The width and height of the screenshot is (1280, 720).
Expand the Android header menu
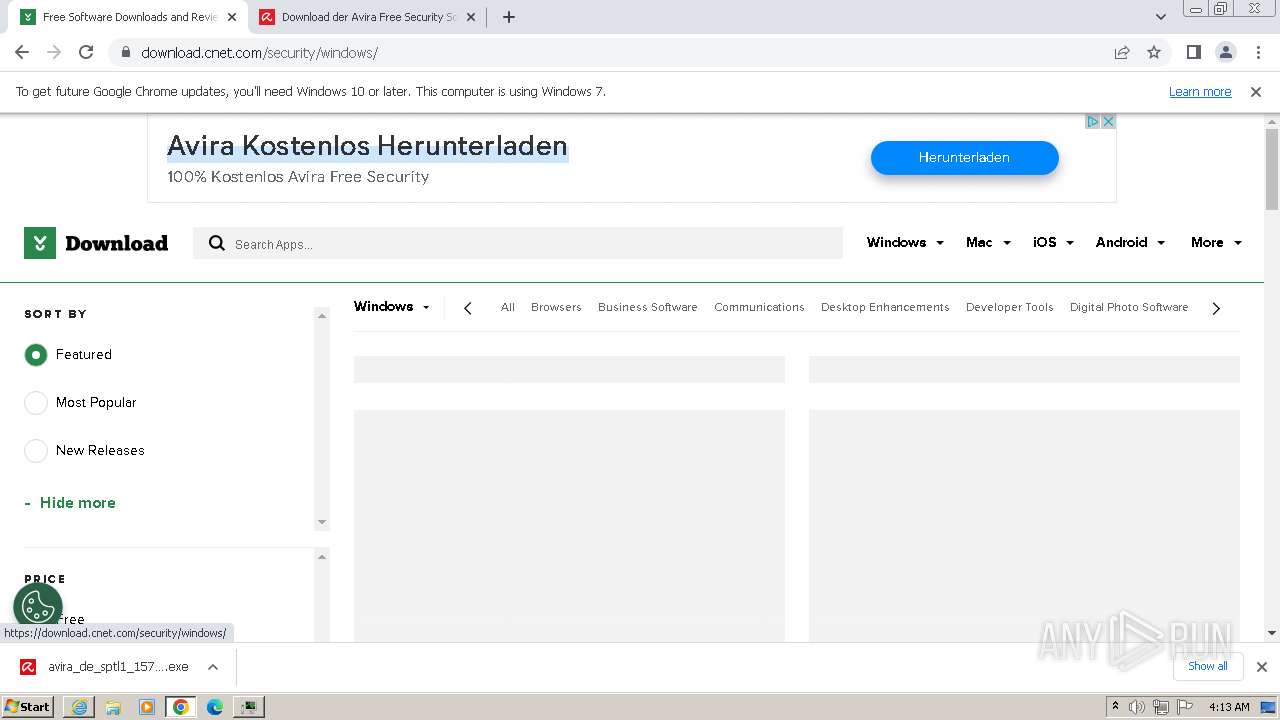click(1130, 242)
